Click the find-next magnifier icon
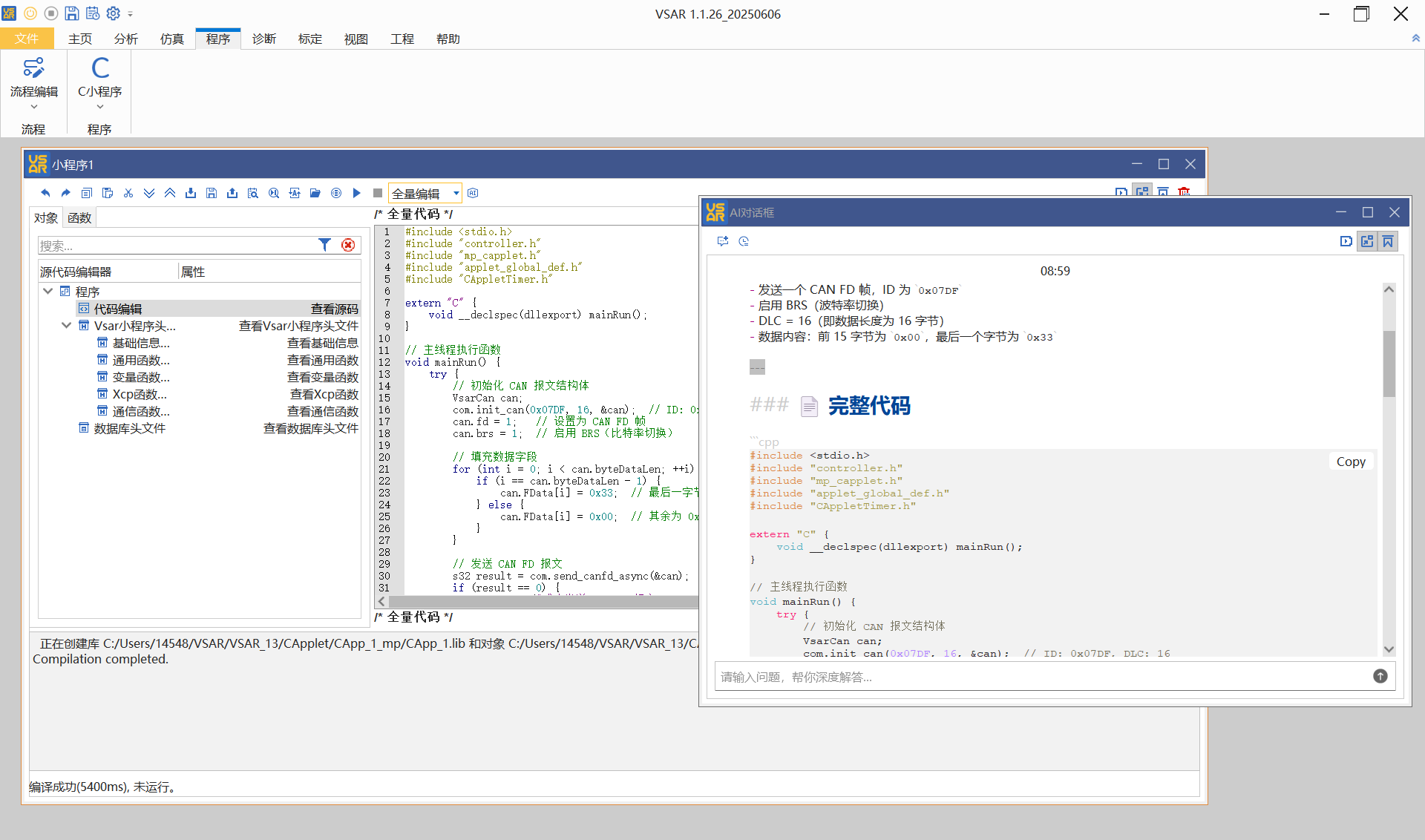Viewport: 1425px width, 840px height. click(274, 193)
